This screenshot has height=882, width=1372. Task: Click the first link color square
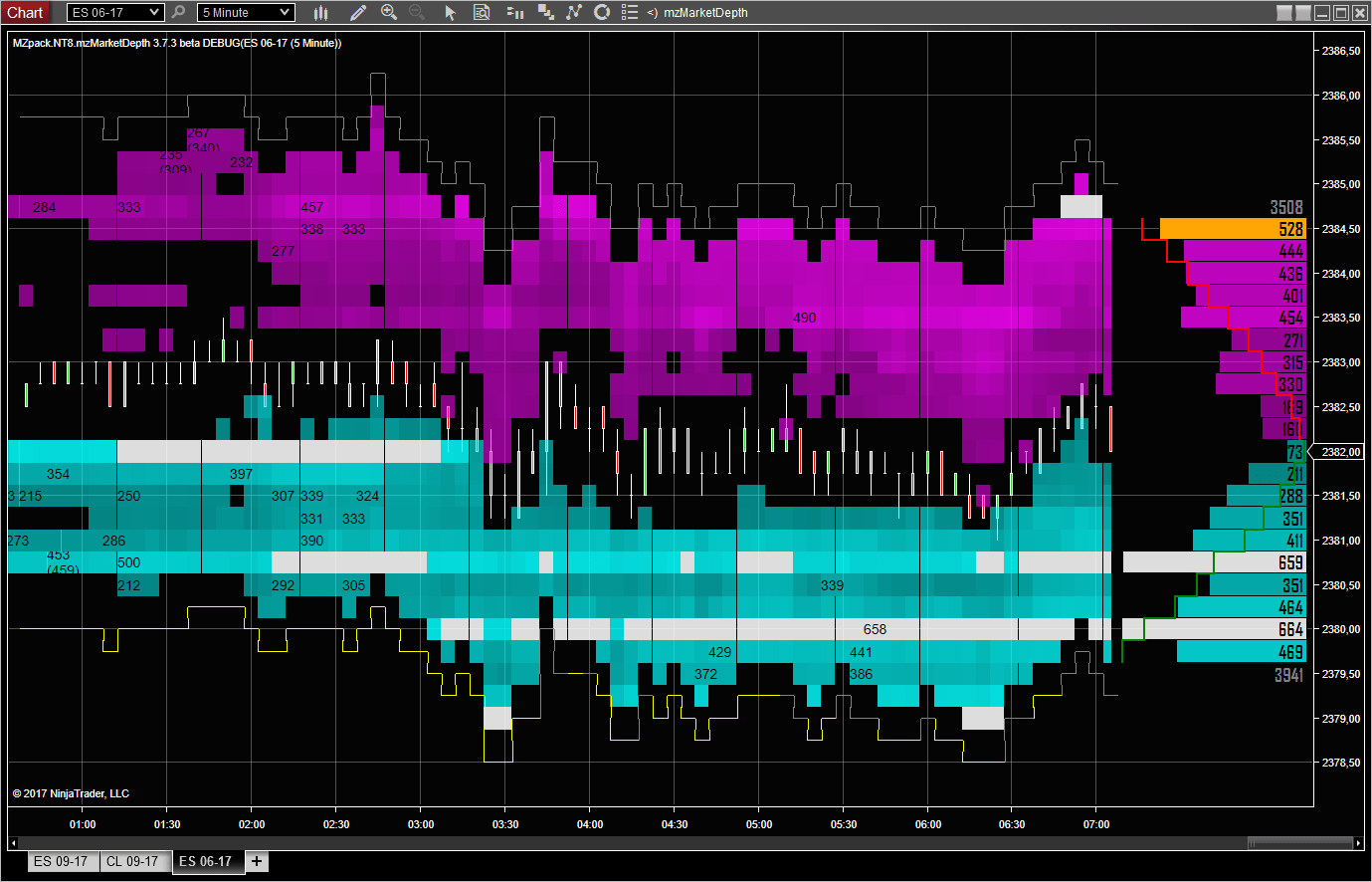(1284, 13)
